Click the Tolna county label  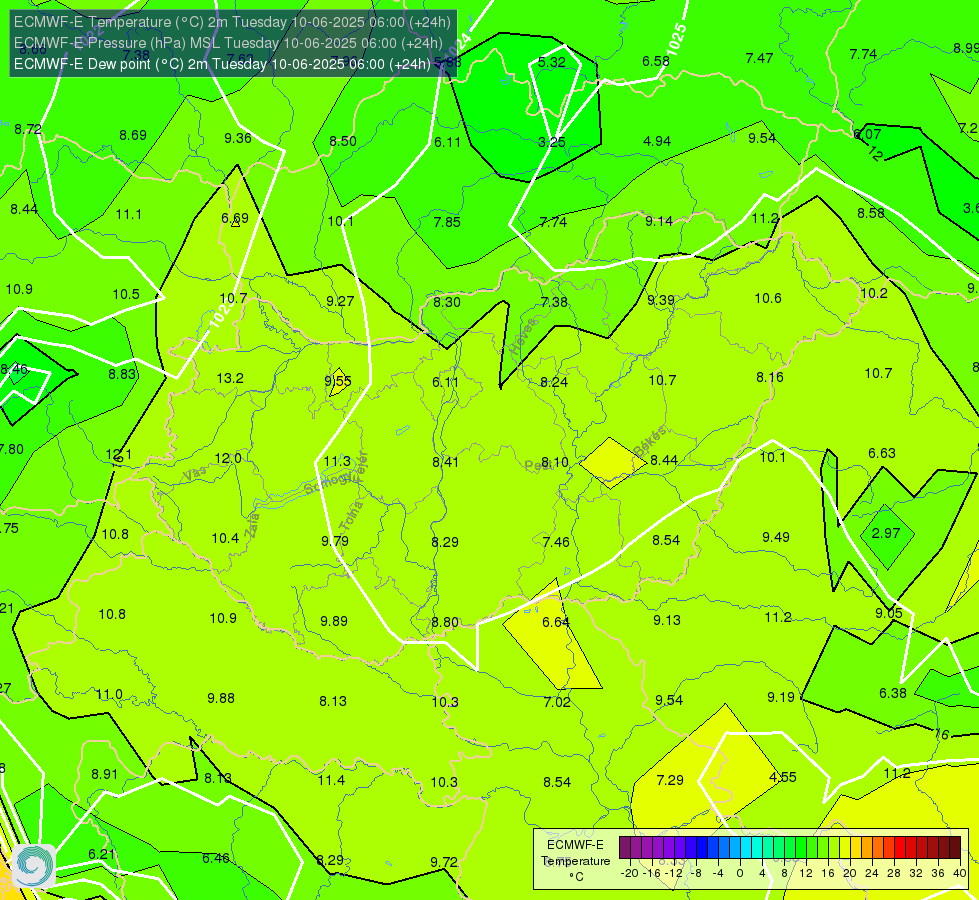(x=351, y=516)
